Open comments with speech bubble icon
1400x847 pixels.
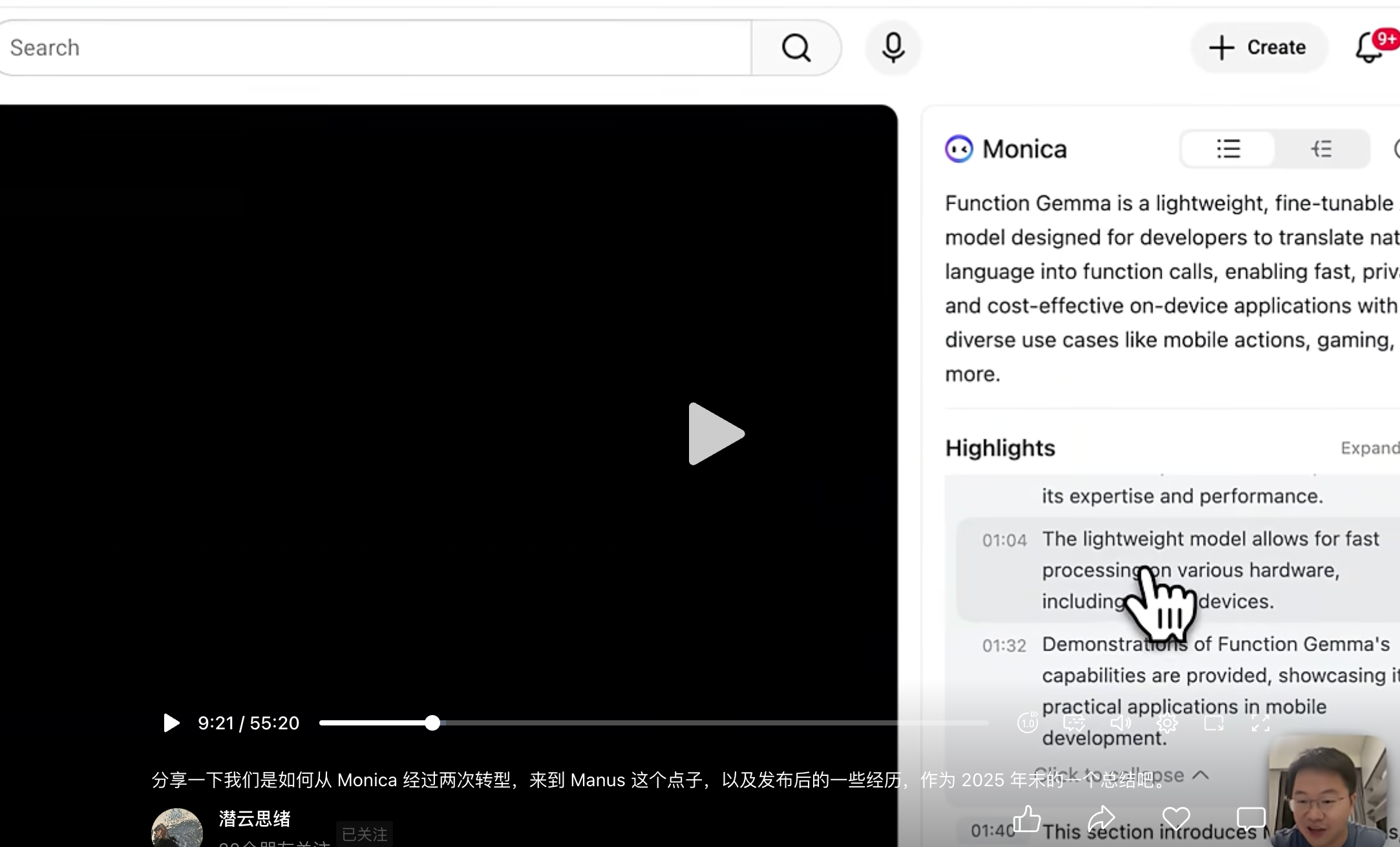[x=1251, y=819]
